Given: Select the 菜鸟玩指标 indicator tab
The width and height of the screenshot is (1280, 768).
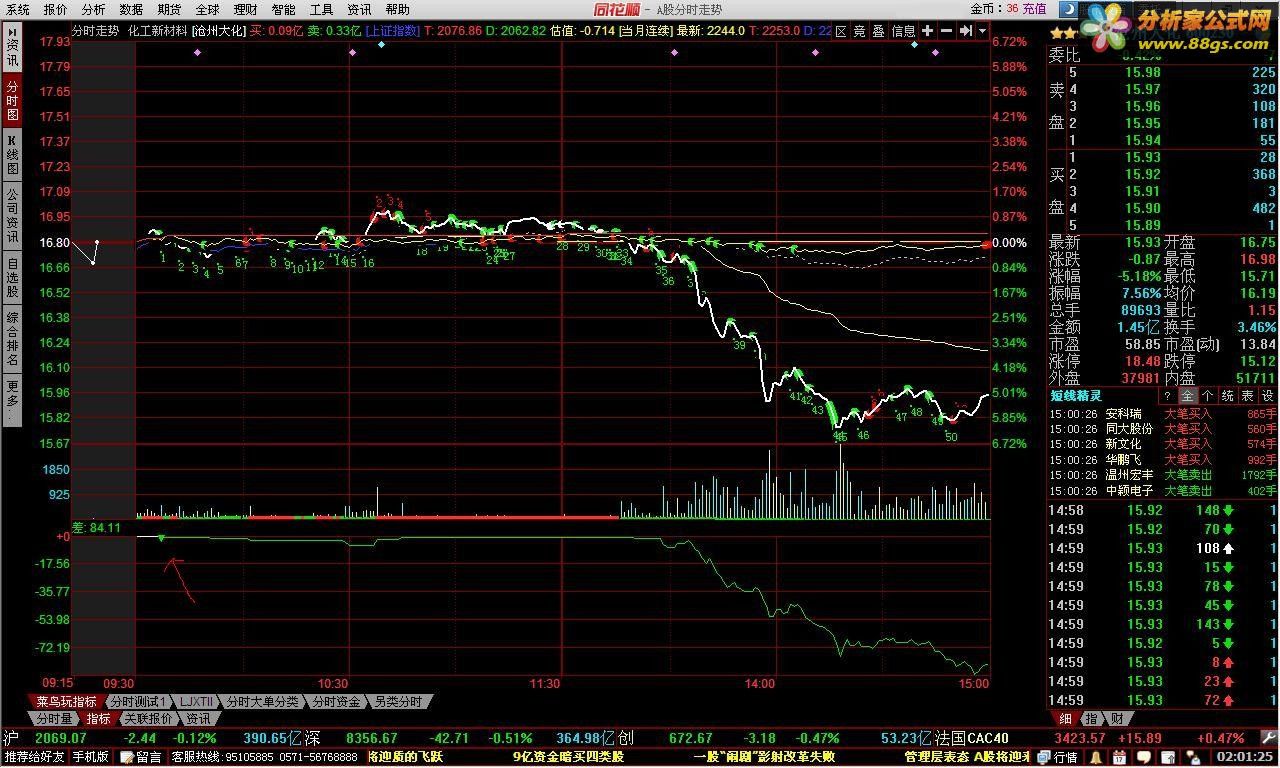Looking at the screenshot, I should tap(66, 702).
